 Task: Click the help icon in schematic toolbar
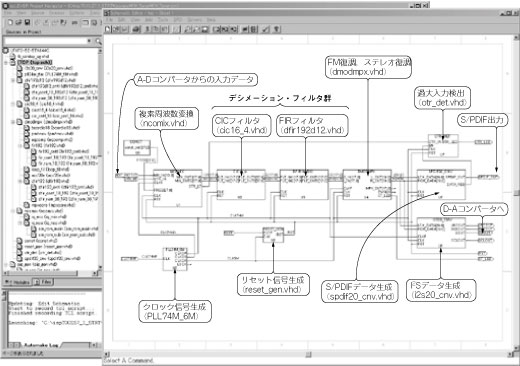[x=276, y=29]
